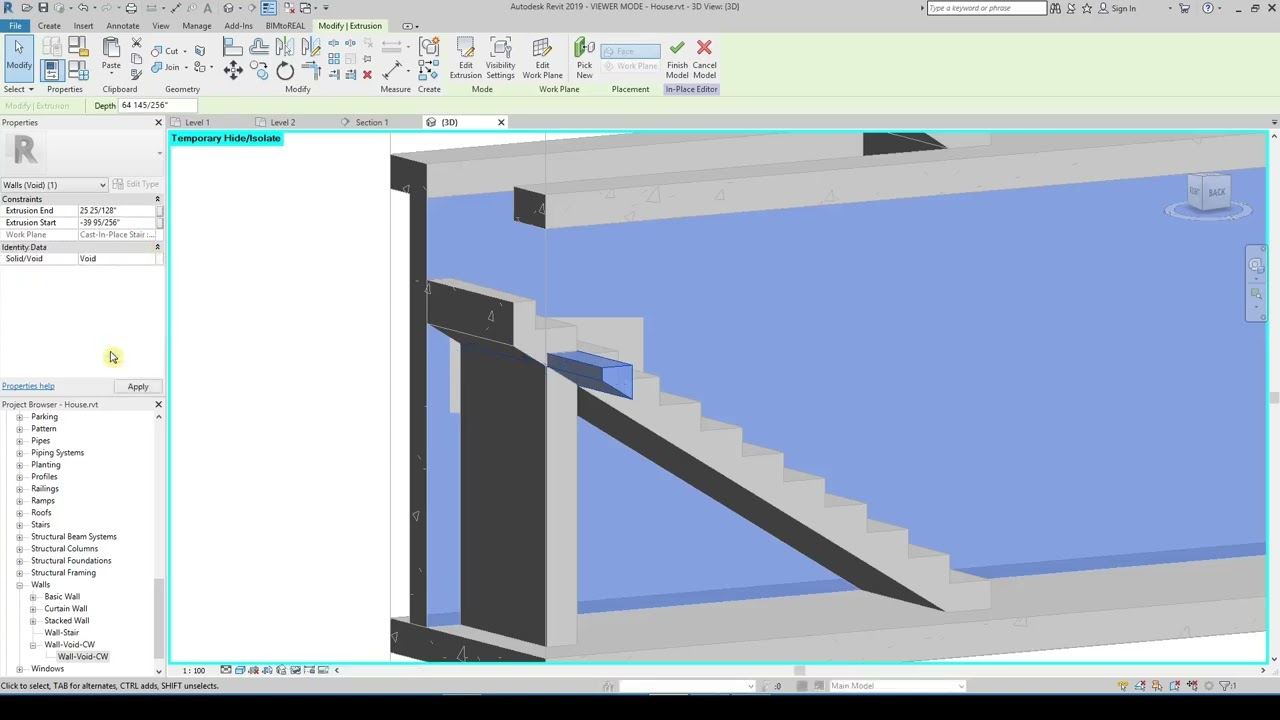This screenshot has width=1280, height=720.
Task: Click Edit Work Plane
Action: [542, 59]
